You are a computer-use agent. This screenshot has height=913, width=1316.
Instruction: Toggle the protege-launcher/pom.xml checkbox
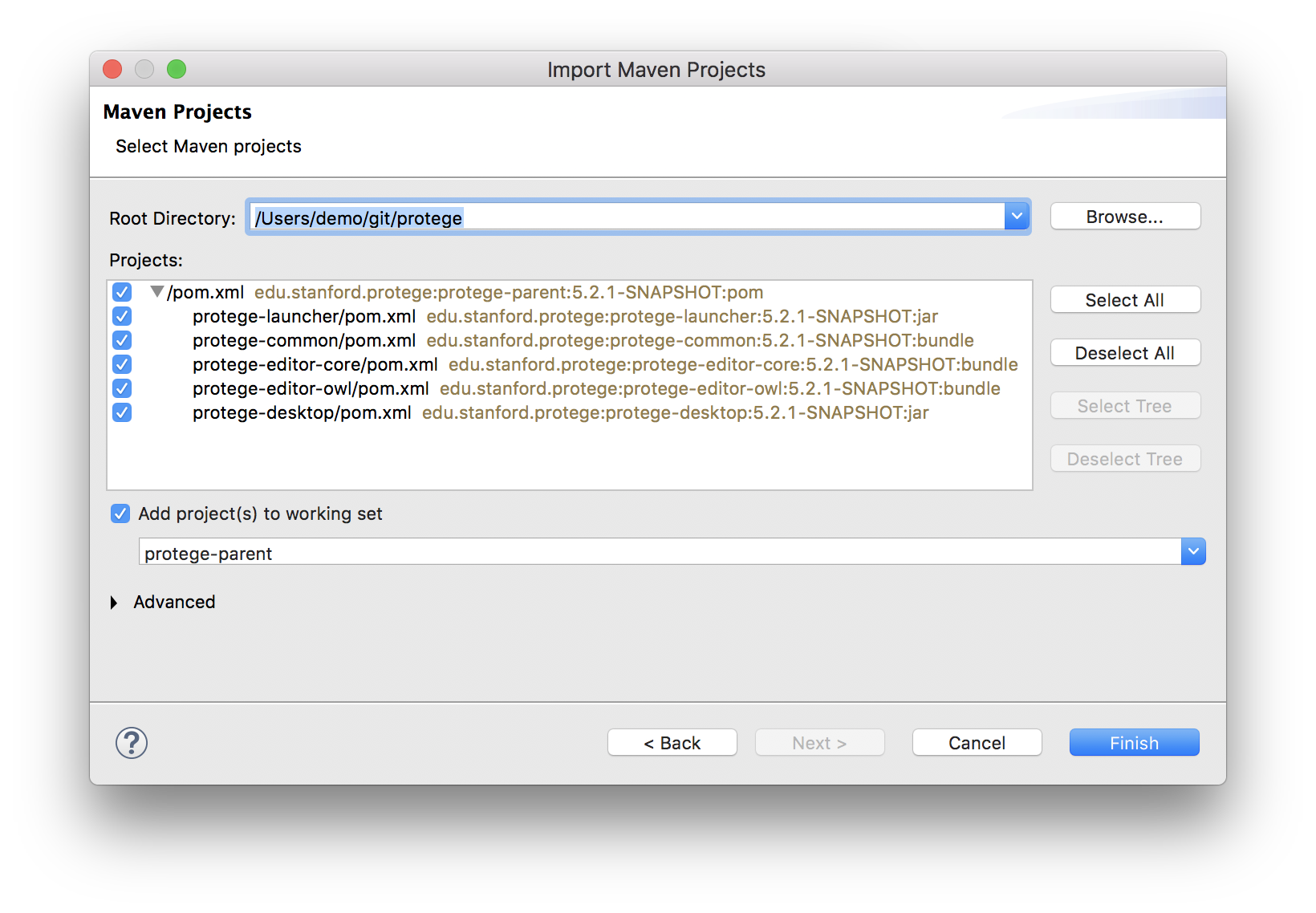tap(122, 316)
